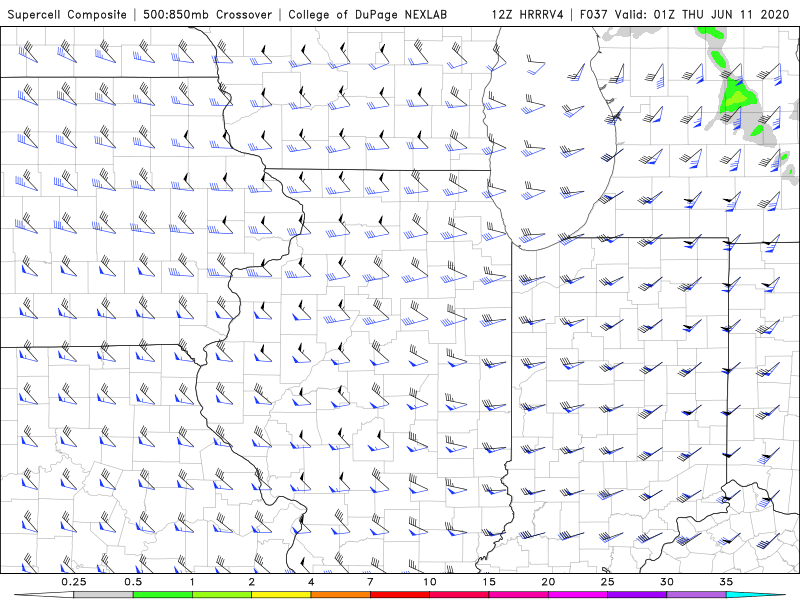Viewport: 800px width, 600px height.
Task: Click the cyan above-35 legend arrow
Action: tap(756, 595)
